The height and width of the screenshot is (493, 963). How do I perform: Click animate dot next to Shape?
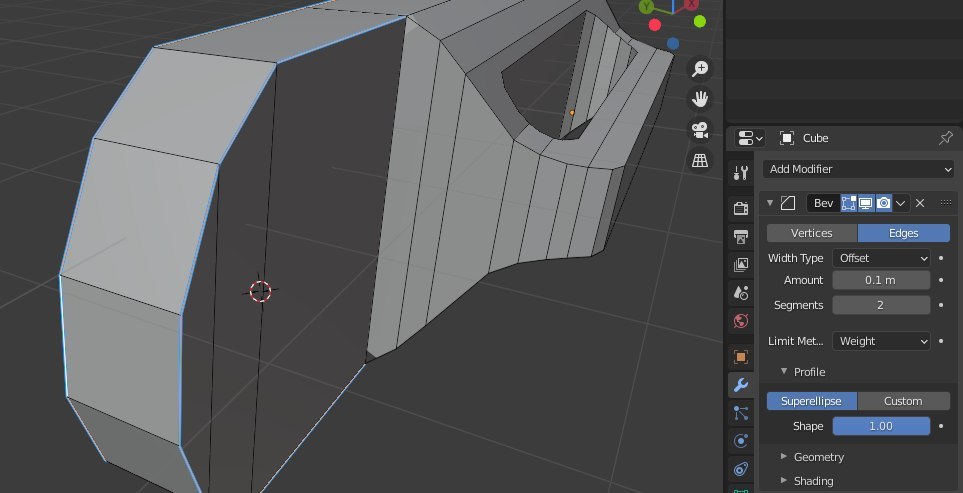tap(941, 425)
